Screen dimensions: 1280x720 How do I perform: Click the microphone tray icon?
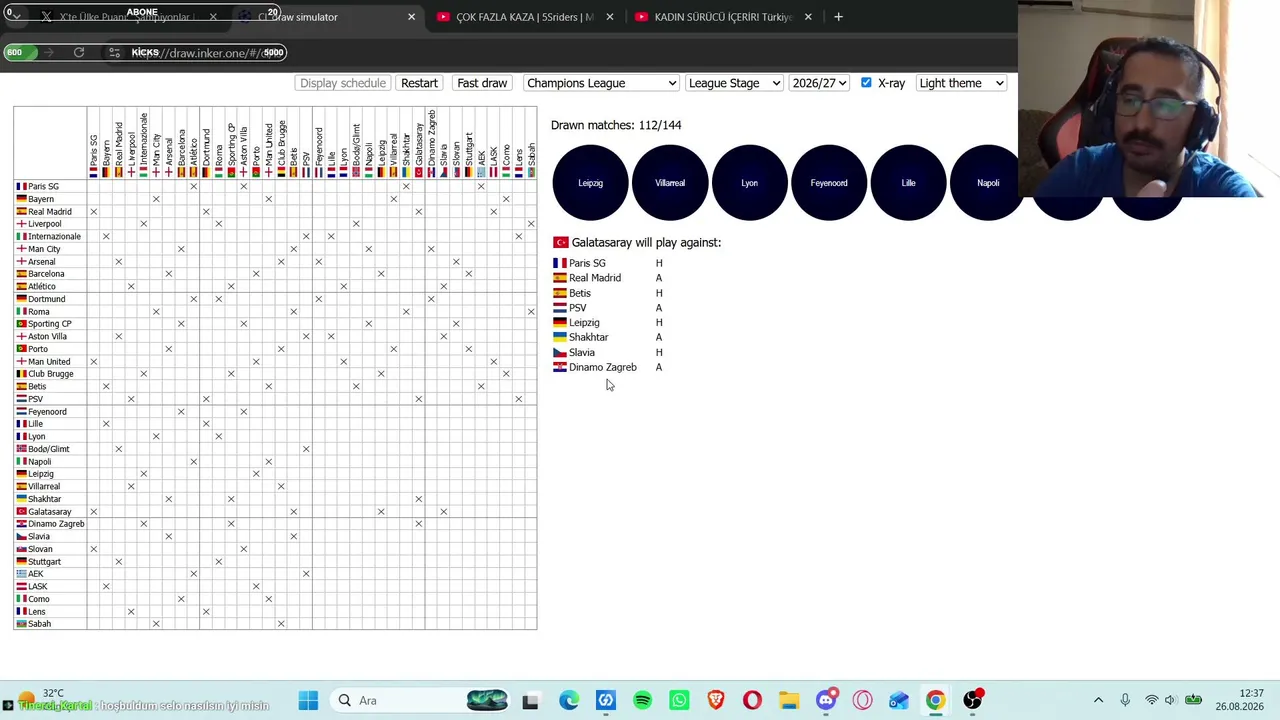pos(1125,700)
